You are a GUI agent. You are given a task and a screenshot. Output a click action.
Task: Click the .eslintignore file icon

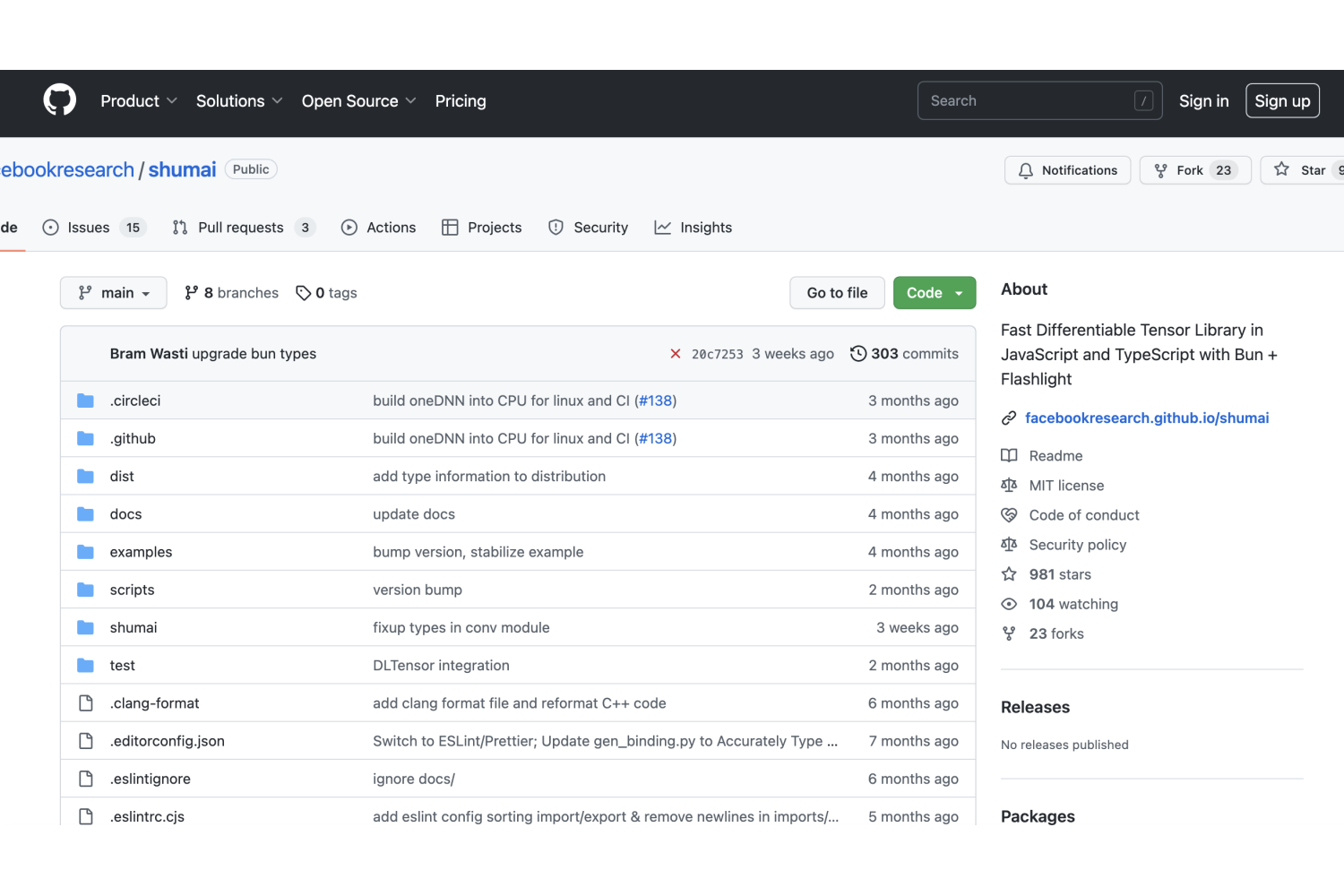click(x=86, y=779)
